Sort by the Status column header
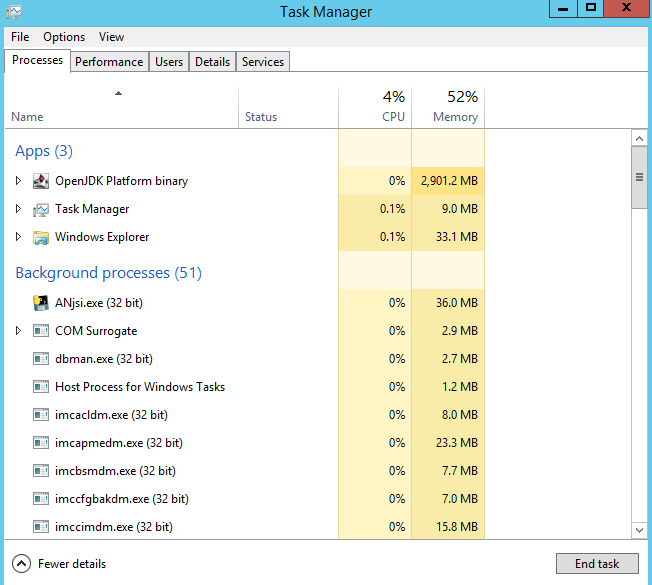Screen dimensions: 652x585 289,108
